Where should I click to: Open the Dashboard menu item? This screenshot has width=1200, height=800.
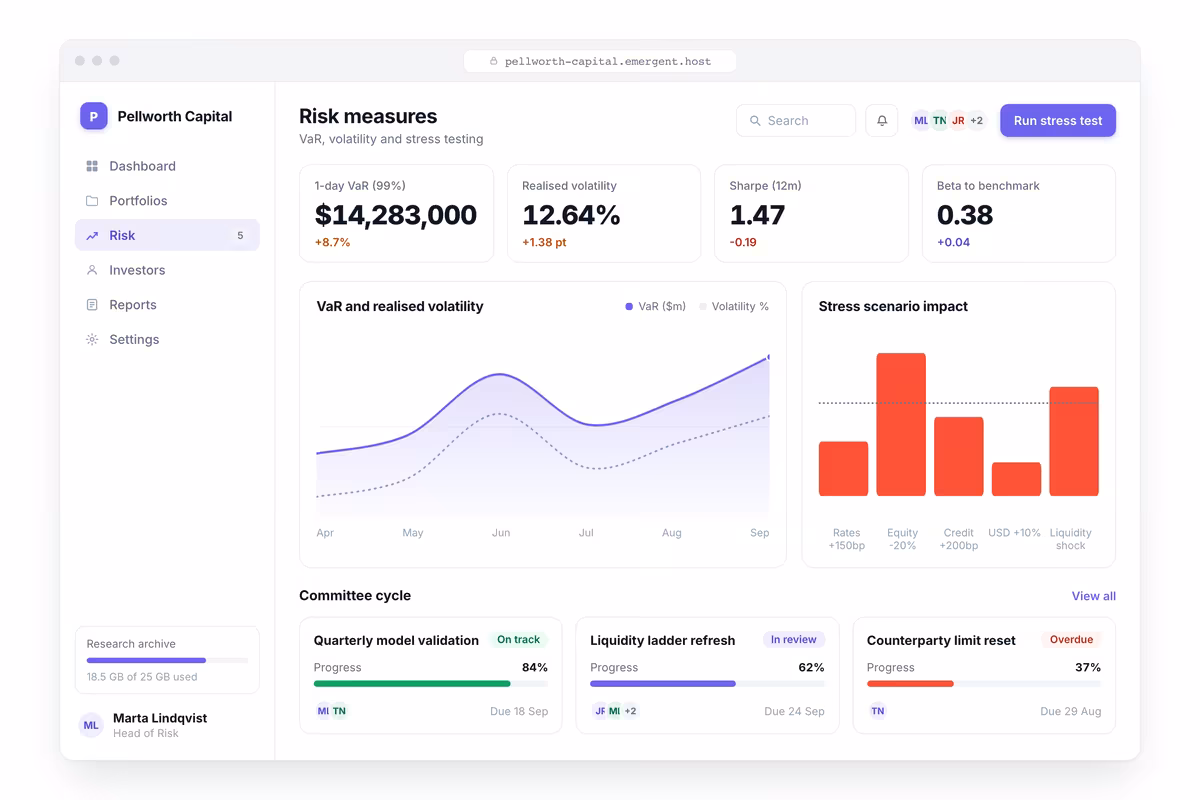coord(167,166)
